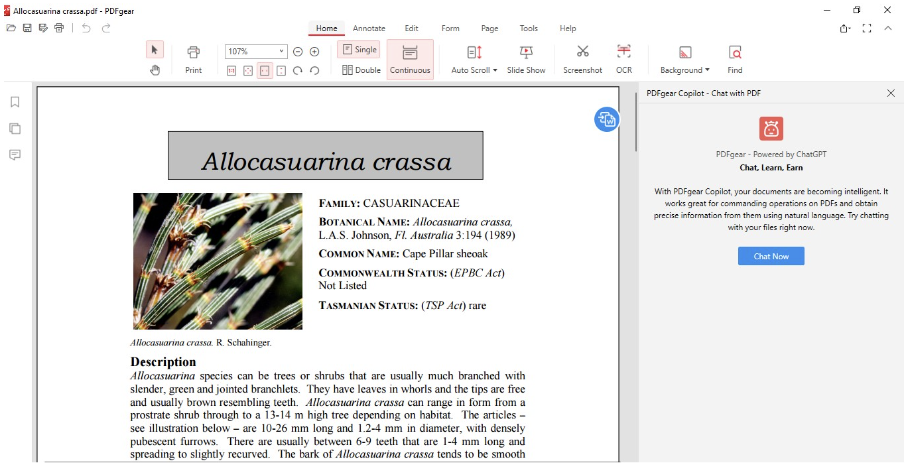The height and width of the screenshot is (464, 908).
Task: Select the hand pan tool
Action: pyautogui.click(x=155, y=70)
